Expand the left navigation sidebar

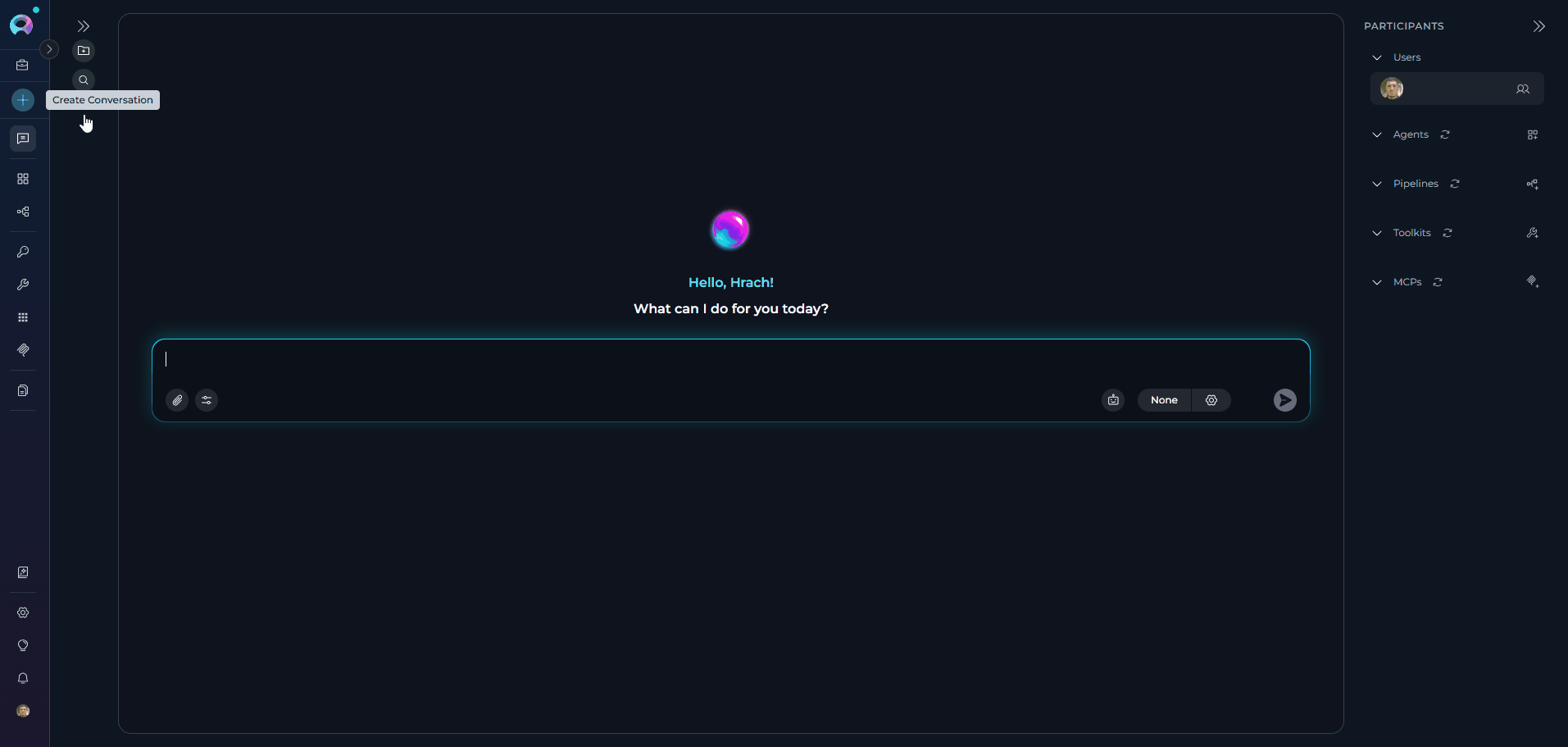(x=49, y=49)
